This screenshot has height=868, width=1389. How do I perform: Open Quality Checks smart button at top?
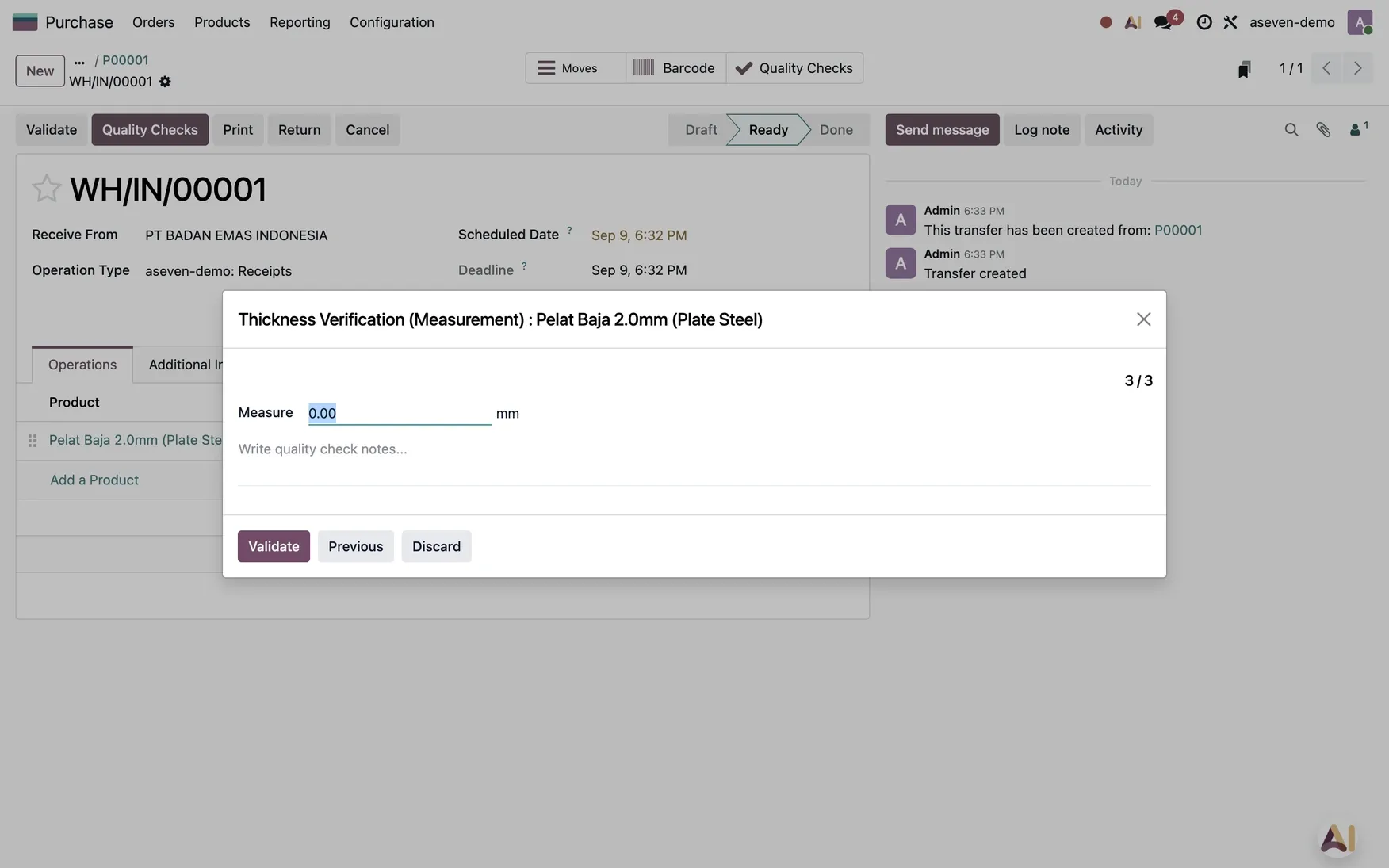pos(794,68)
